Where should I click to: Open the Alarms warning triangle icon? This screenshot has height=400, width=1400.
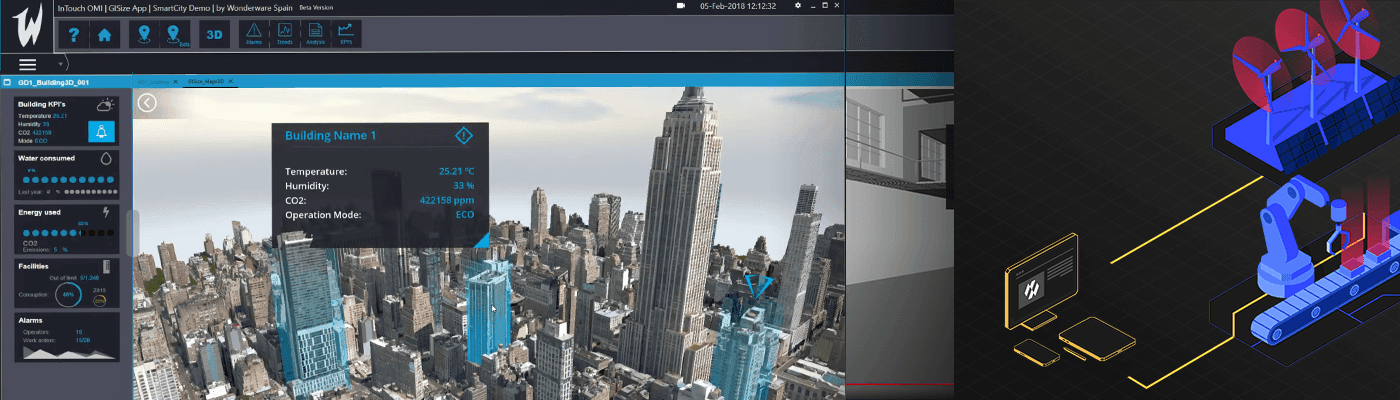click(254, 34)
